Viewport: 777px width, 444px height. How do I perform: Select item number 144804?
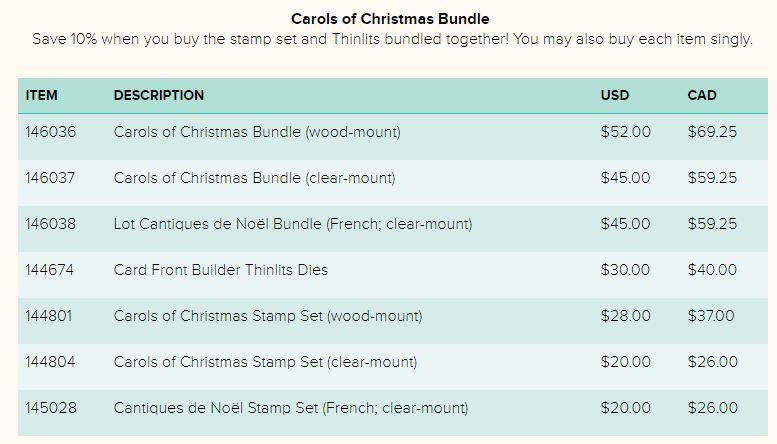tap(50, 362)
